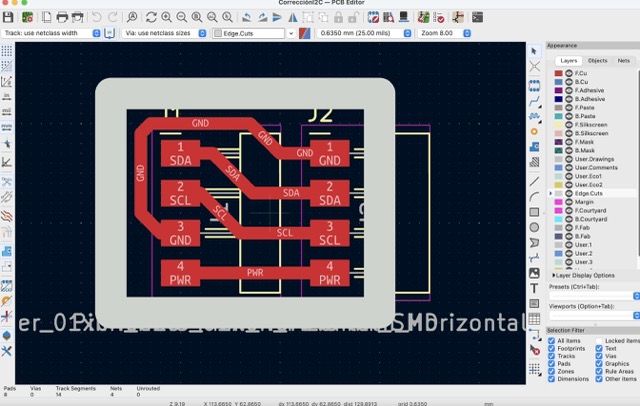
Task: Open the Find magnifier with letter A
Action: 131,17
